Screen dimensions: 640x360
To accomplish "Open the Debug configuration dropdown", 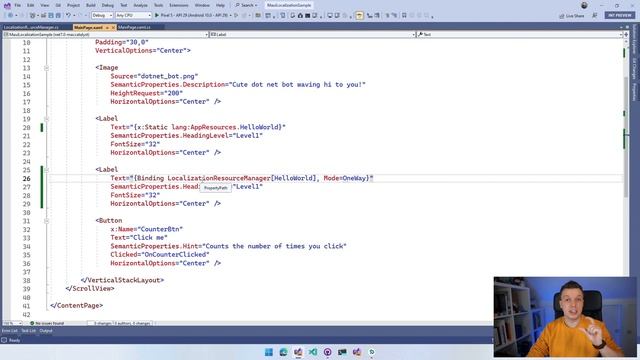I will pyautogui.click(x=102, y=16).
